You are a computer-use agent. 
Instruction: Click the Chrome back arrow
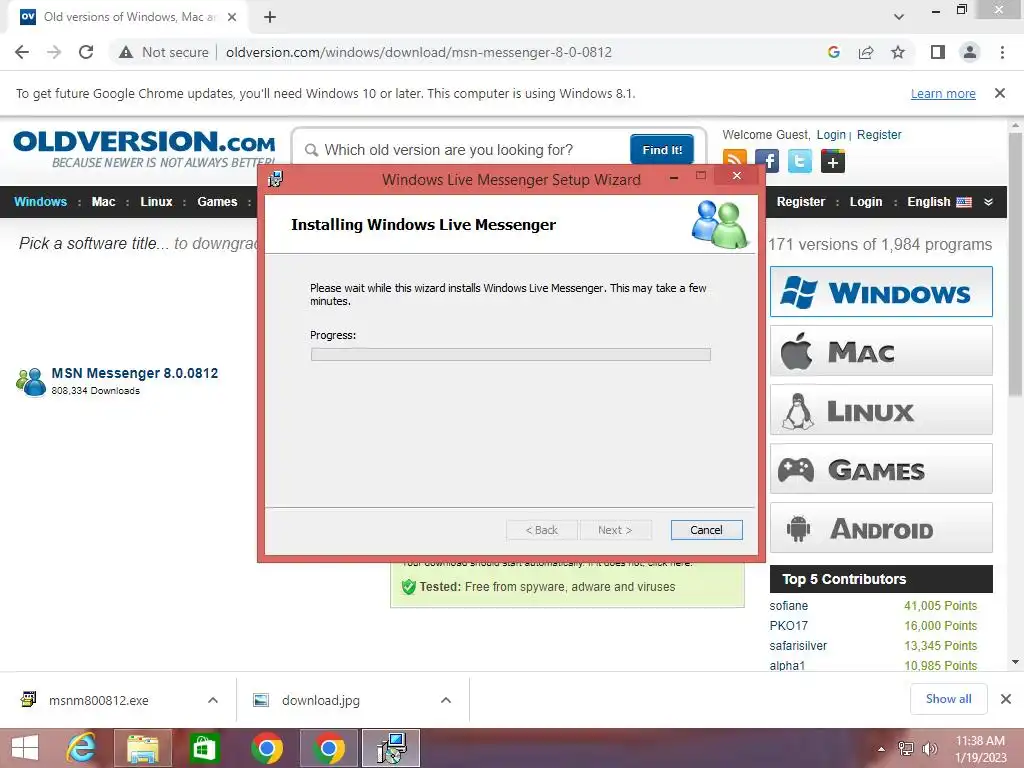(22, 52)
